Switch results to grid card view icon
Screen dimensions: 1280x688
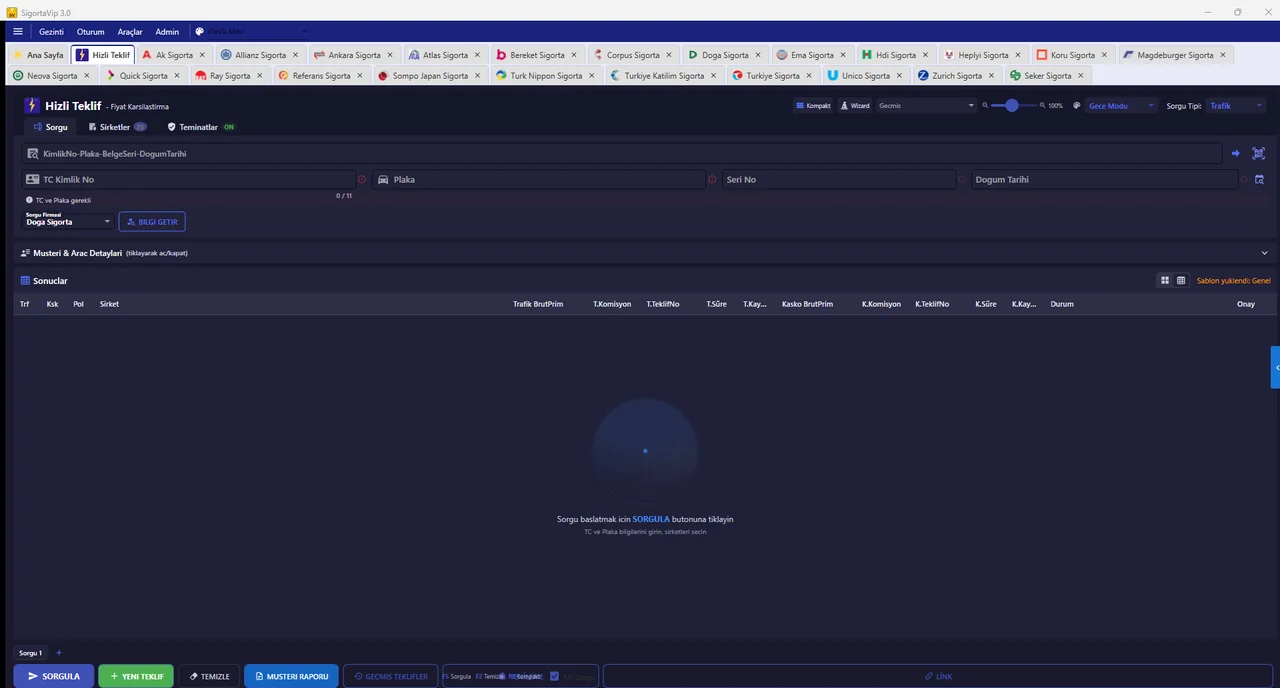point(1164,281)
